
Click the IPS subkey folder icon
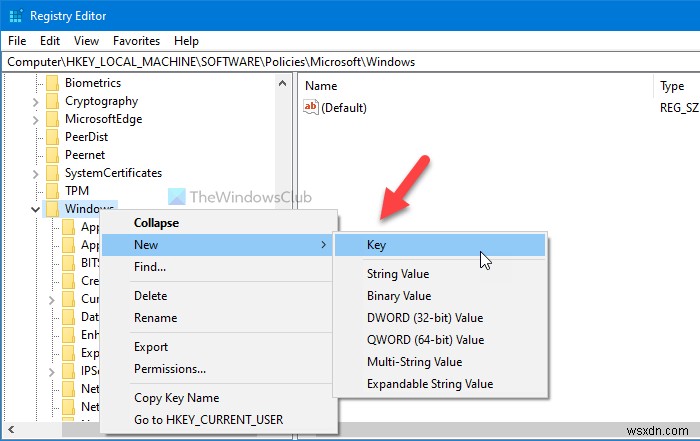tap(69, 371)
